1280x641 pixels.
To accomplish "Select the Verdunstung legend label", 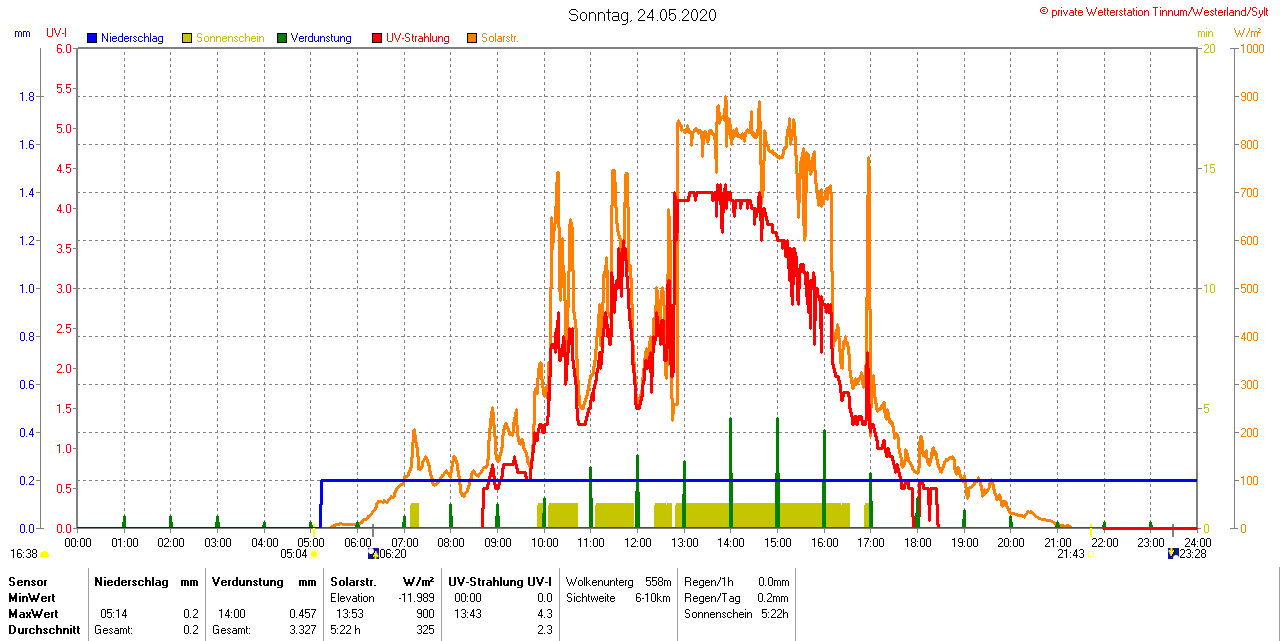I will [x=321, y=38].
